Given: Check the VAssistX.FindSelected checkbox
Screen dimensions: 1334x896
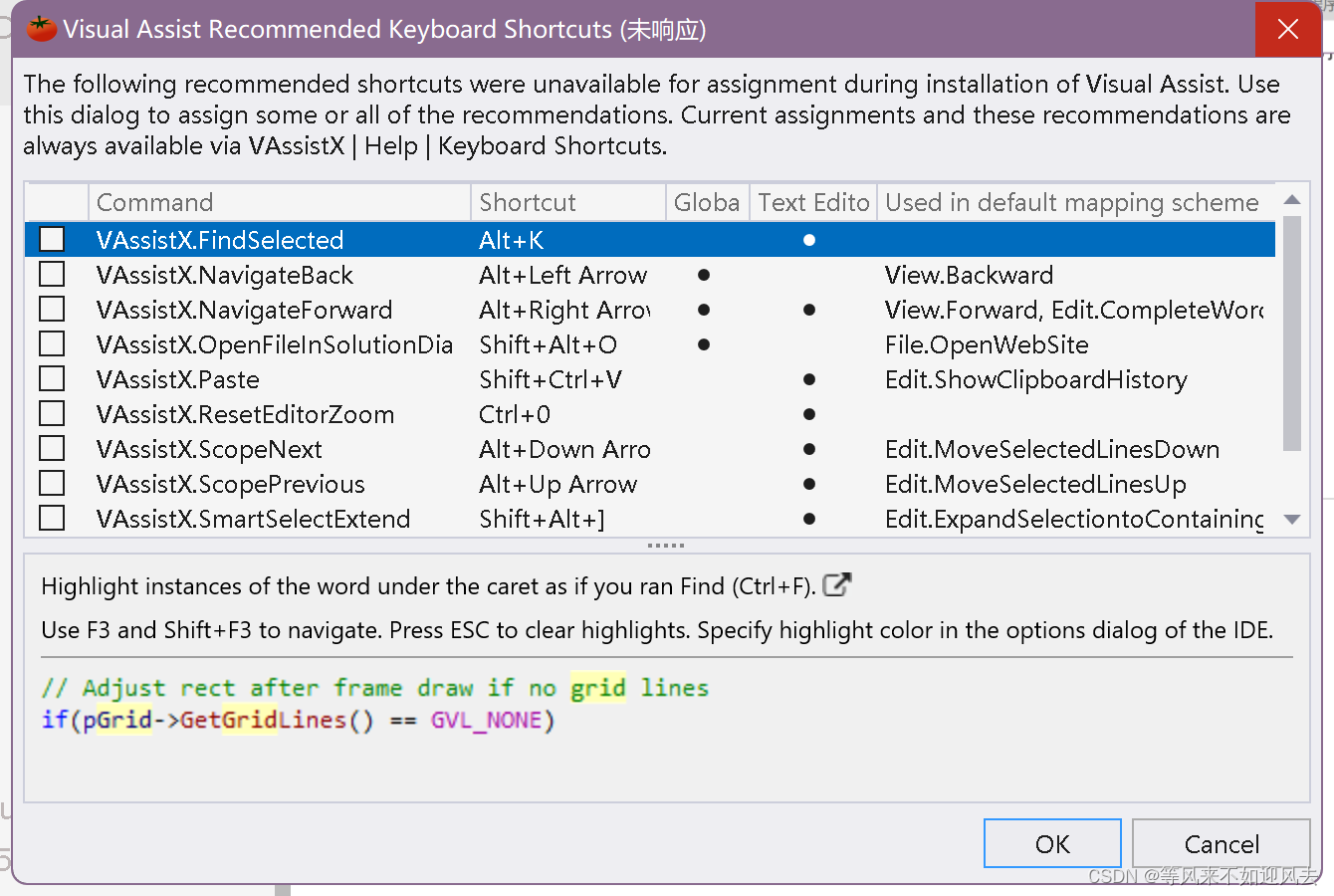Looking at the screenshot, I should point(52,239).
